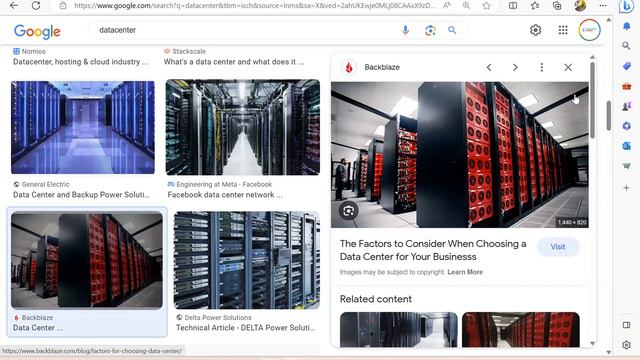Click 'Technical Article - DELTA Power Soluti...' caption

(x=245, y=328)
